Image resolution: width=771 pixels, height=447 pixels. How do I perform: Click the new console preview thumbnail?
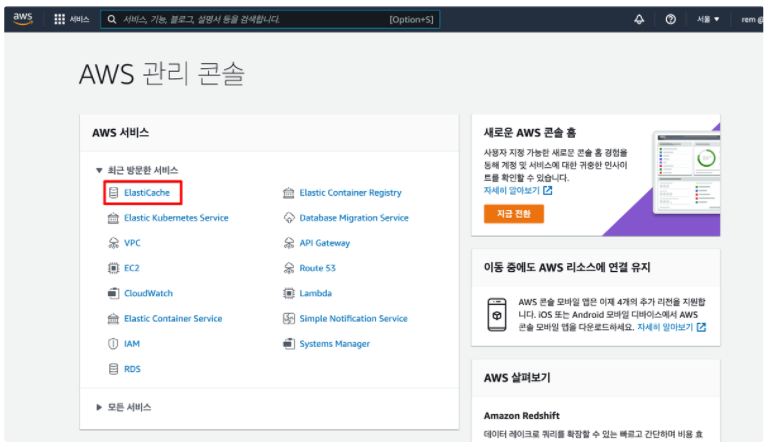click(x=687, y=172)
